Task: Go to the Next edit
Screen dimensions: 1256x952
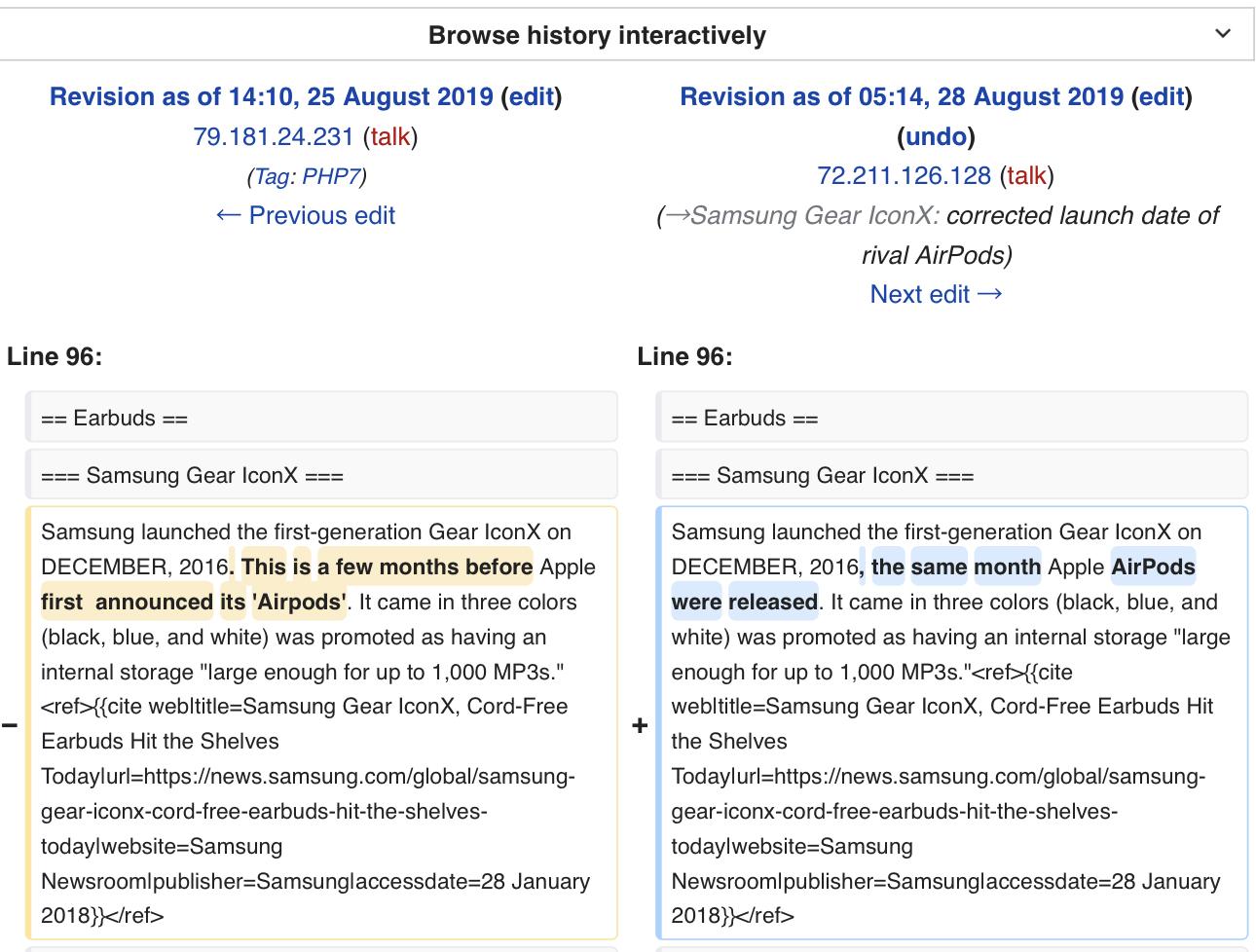Action: [936, 294]
